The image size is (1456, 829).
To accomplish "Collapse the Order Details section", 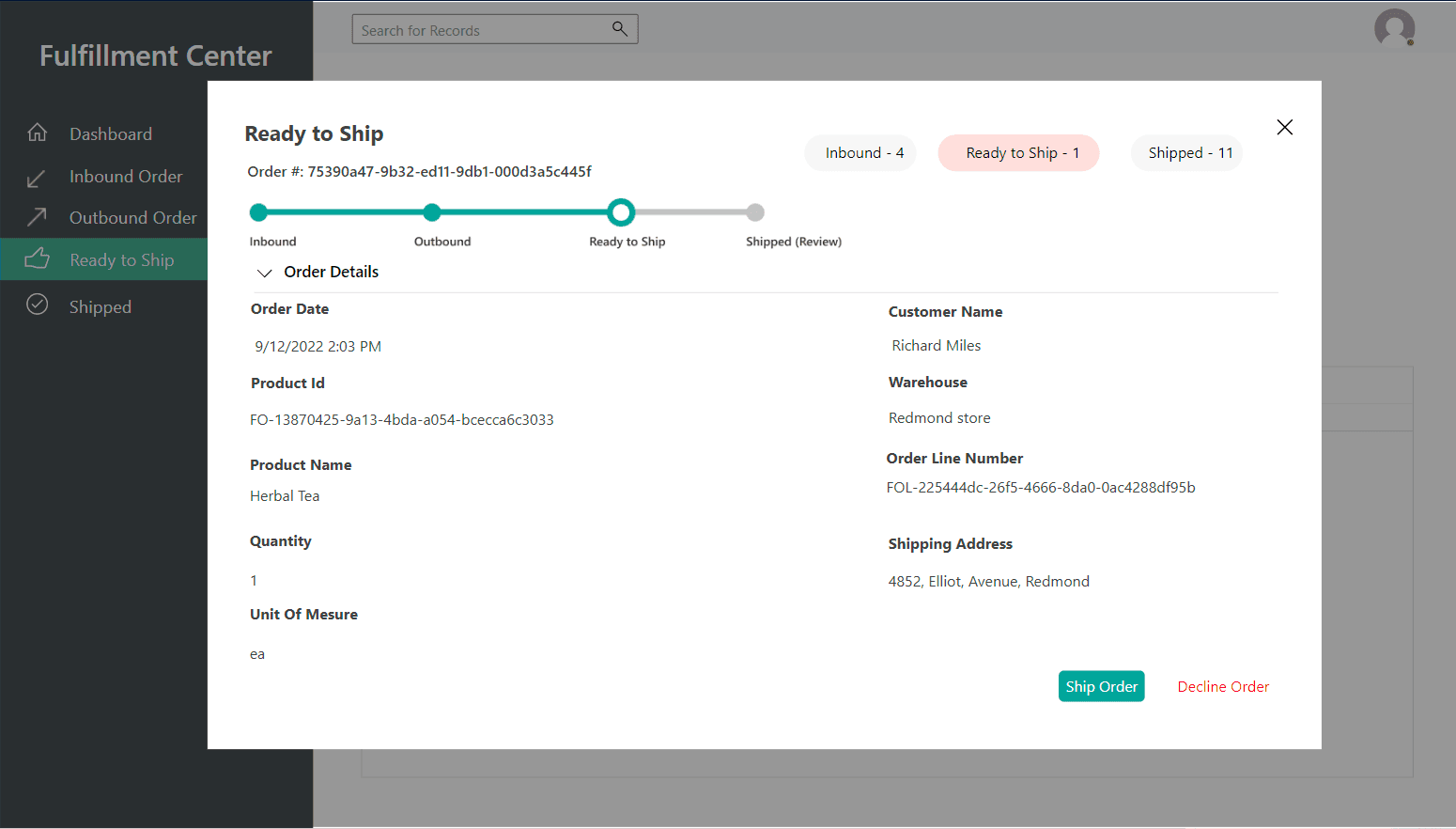I will [265, 273].
